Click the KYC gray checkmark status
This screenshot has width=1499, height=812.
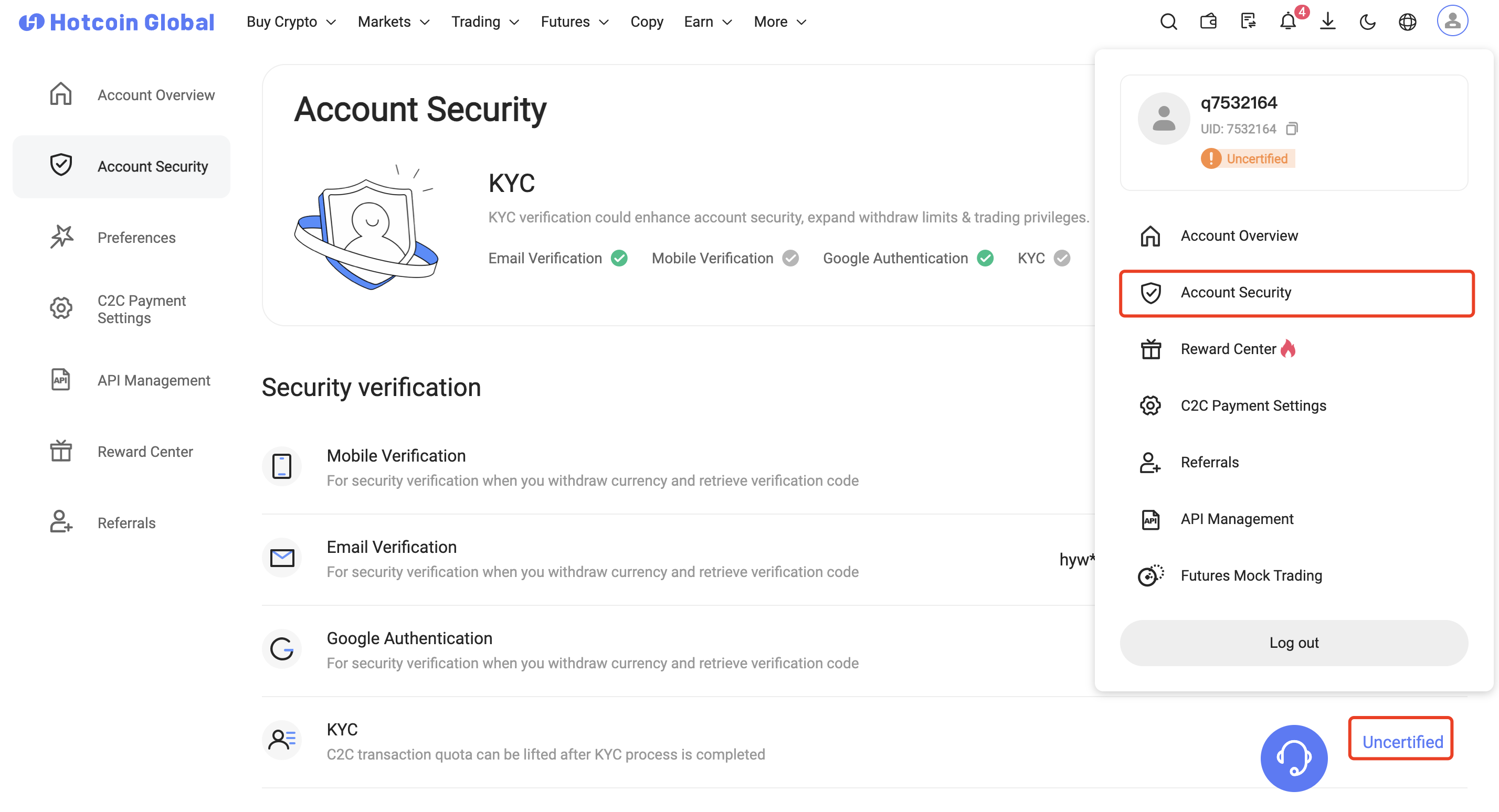click(1061, 258)
